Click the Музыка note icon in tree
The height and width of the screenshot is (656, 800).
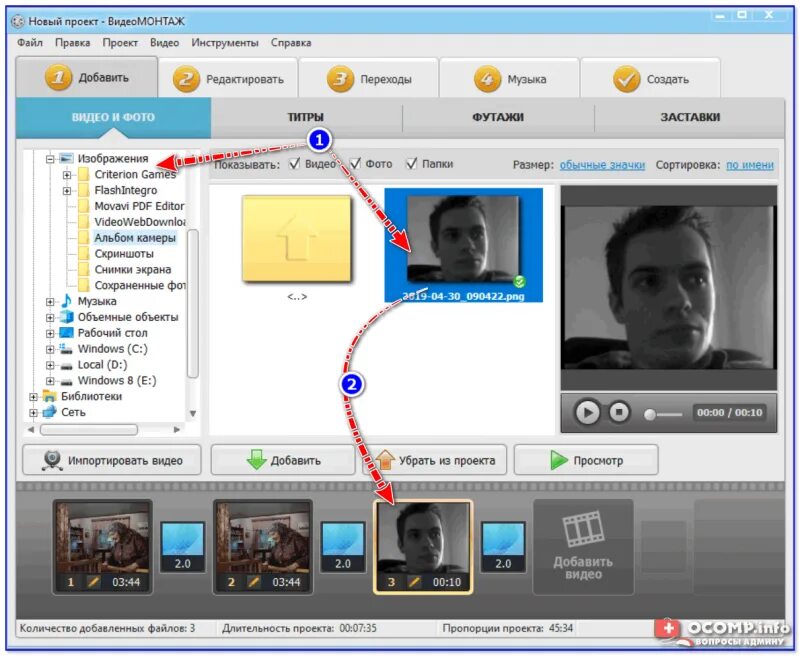66,301
